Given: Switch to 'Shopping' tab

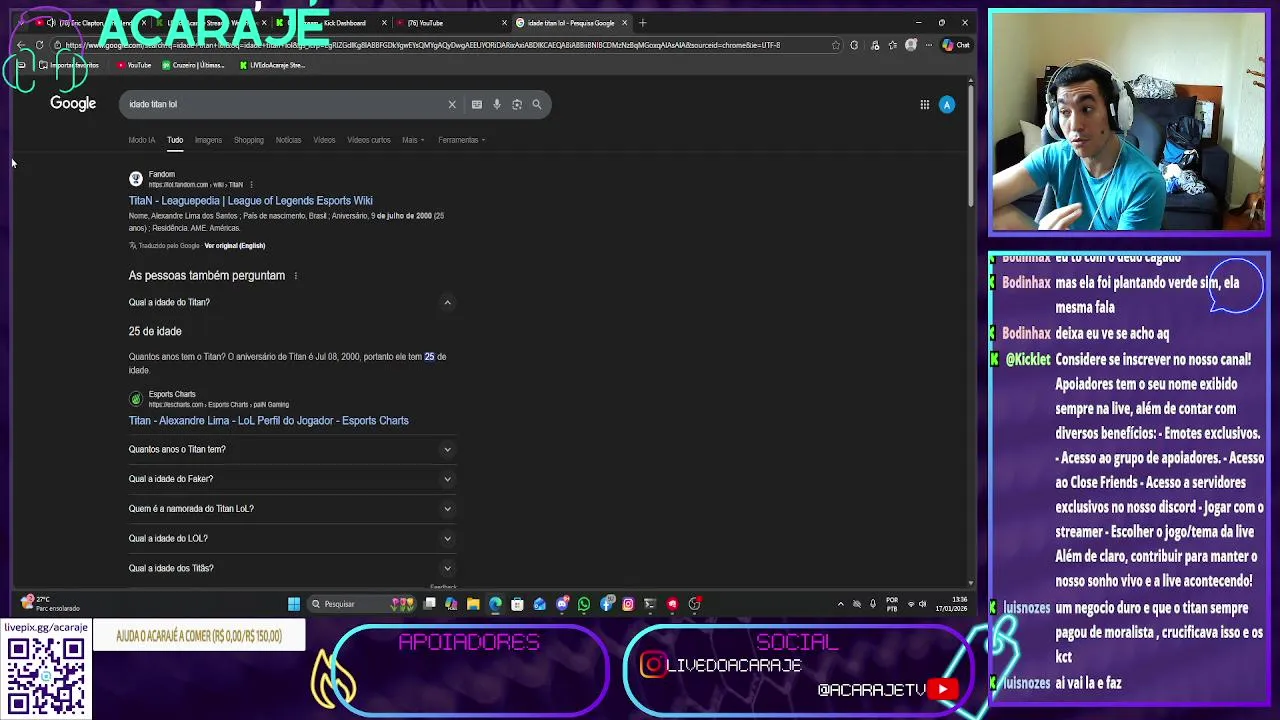Looking at the screenshot, I should [249, 140].
